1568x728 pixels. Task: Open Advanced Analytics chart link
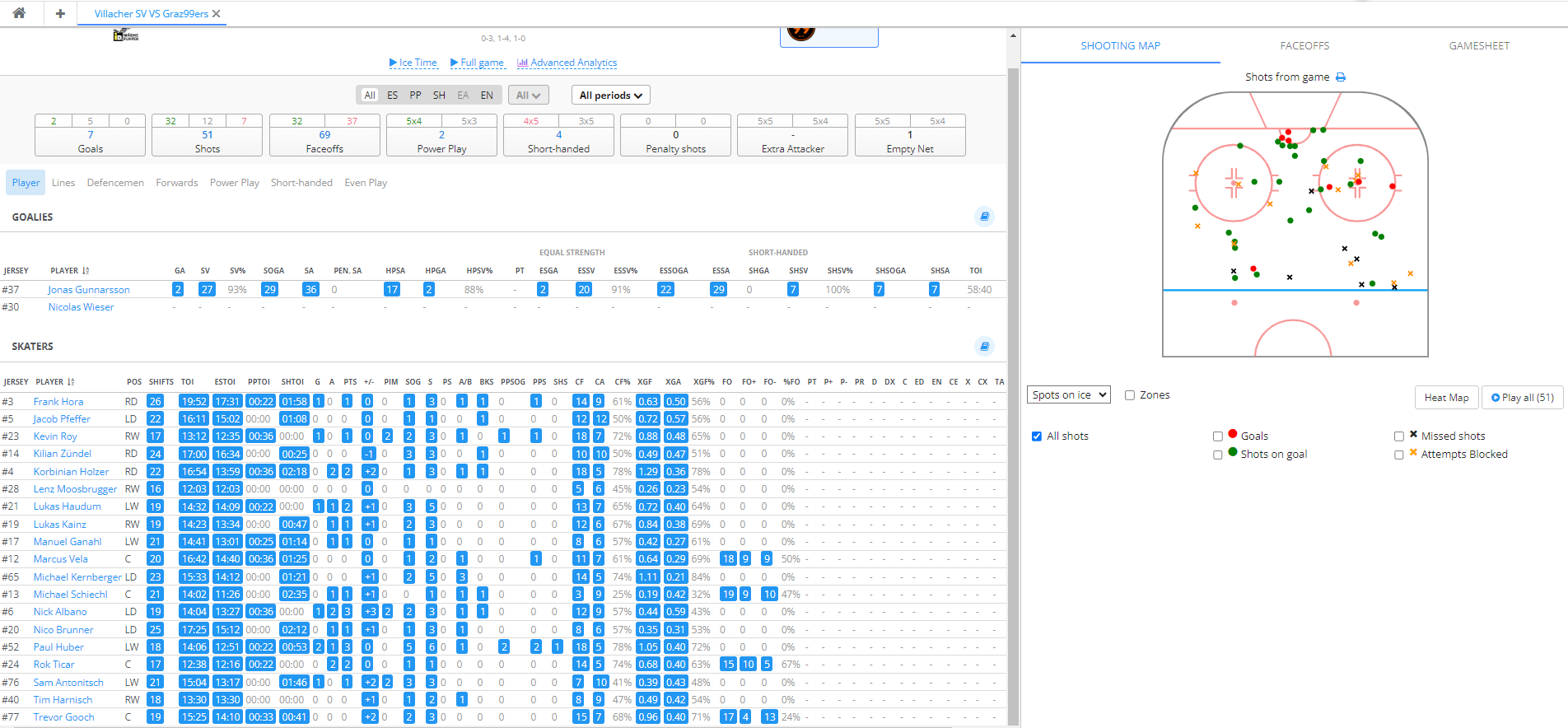click(x=567, y=63)
